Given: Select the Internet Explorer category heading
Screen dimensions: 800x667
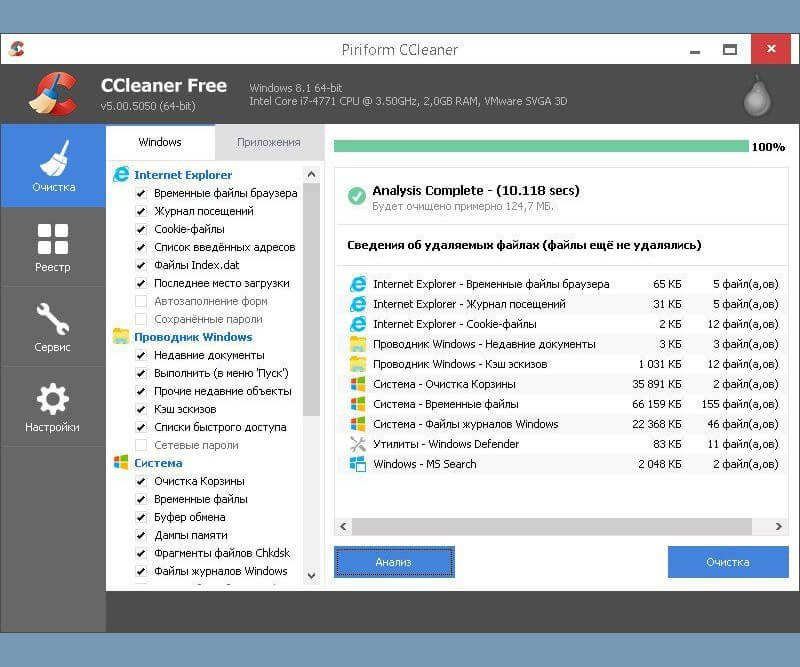Looking at the screenshot, I should 183,175.
